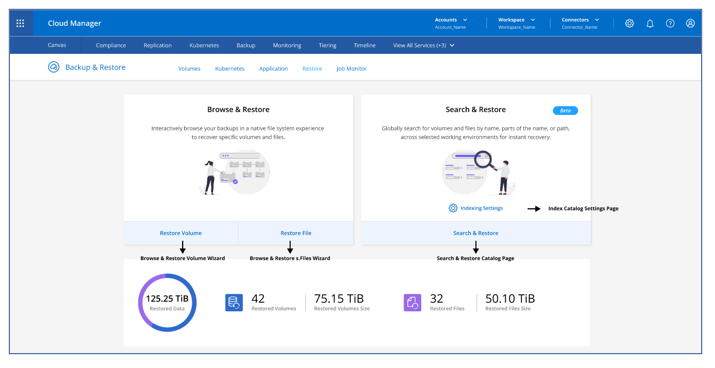Expand the Accounts dropdown
The width and height of the screenshot is (715, 368).
[451, 23]
